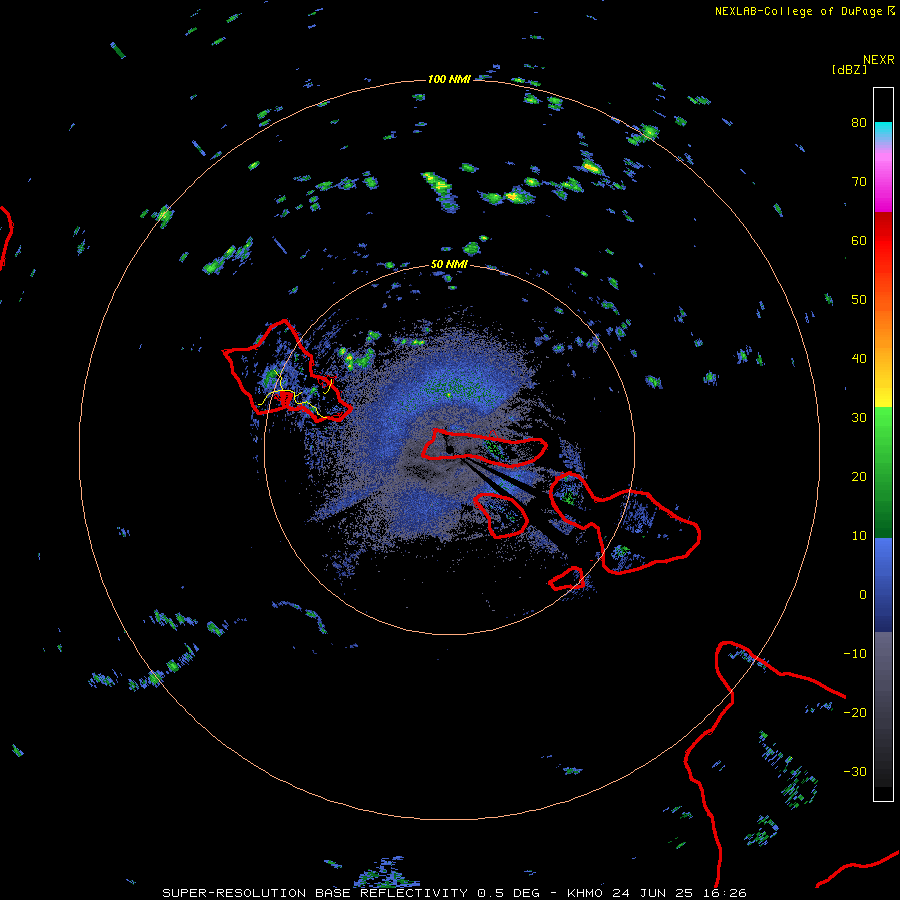Click the 70 dBZ scale value

(x=859, y=182)
